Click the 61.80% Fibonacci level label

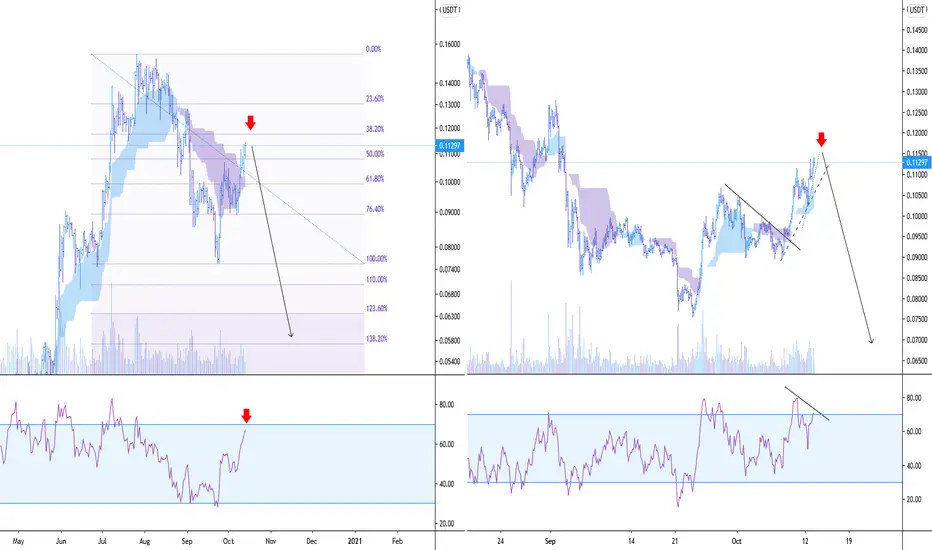pos(375,179)
